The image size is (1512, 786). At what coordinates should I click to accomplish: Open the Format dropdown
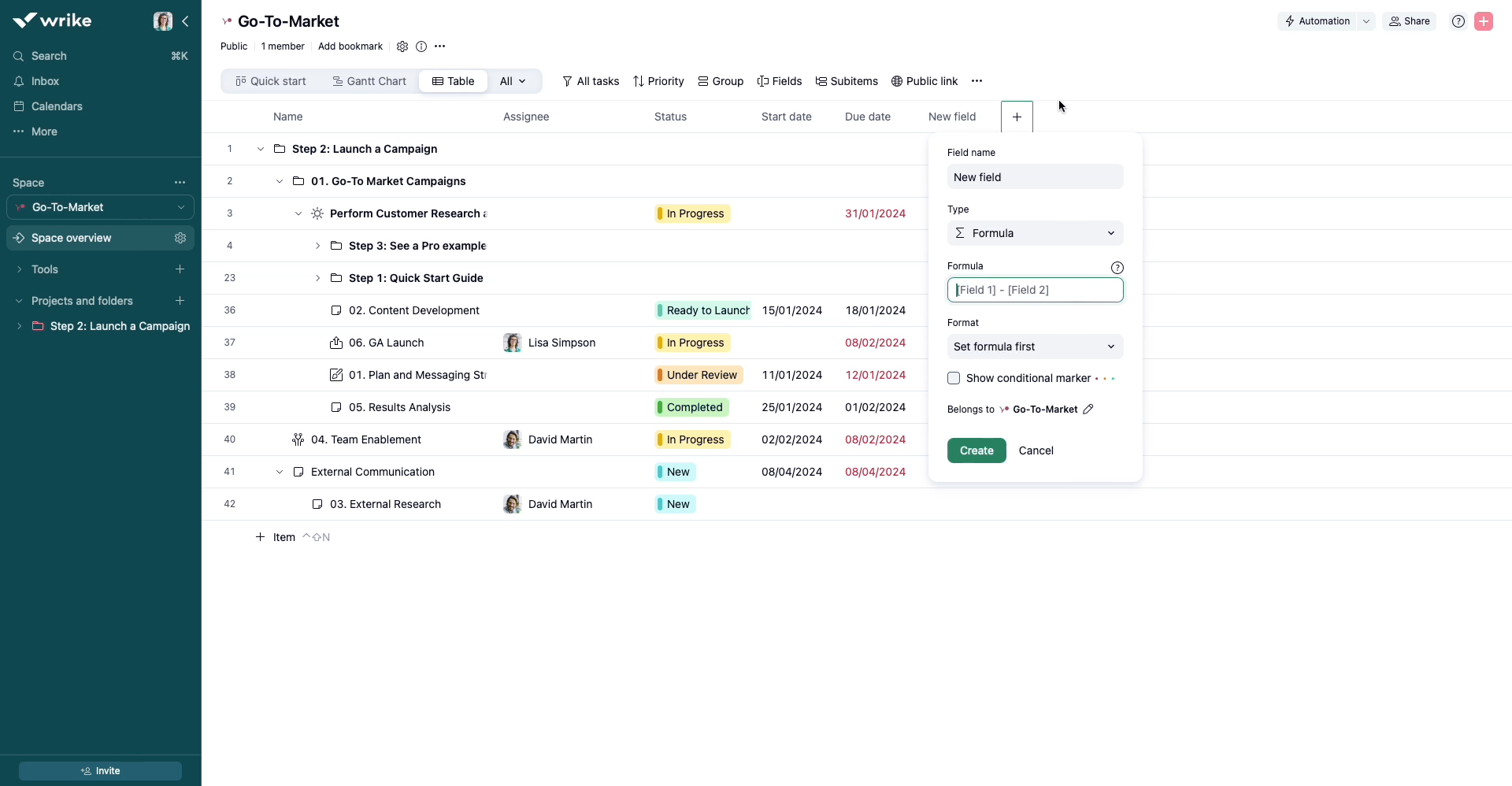[x=1035, y=347]
